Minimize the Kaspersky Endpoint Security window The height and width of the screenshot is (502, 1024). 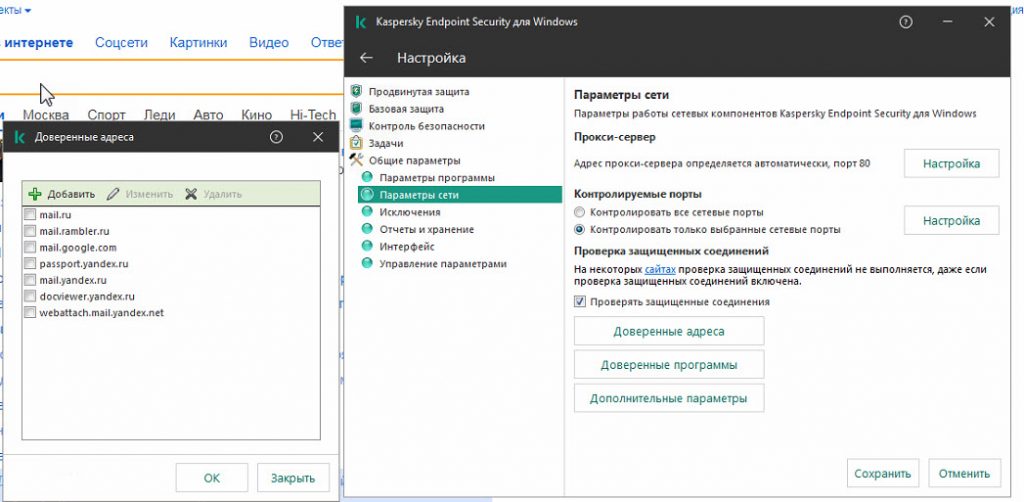click(948, 22)
